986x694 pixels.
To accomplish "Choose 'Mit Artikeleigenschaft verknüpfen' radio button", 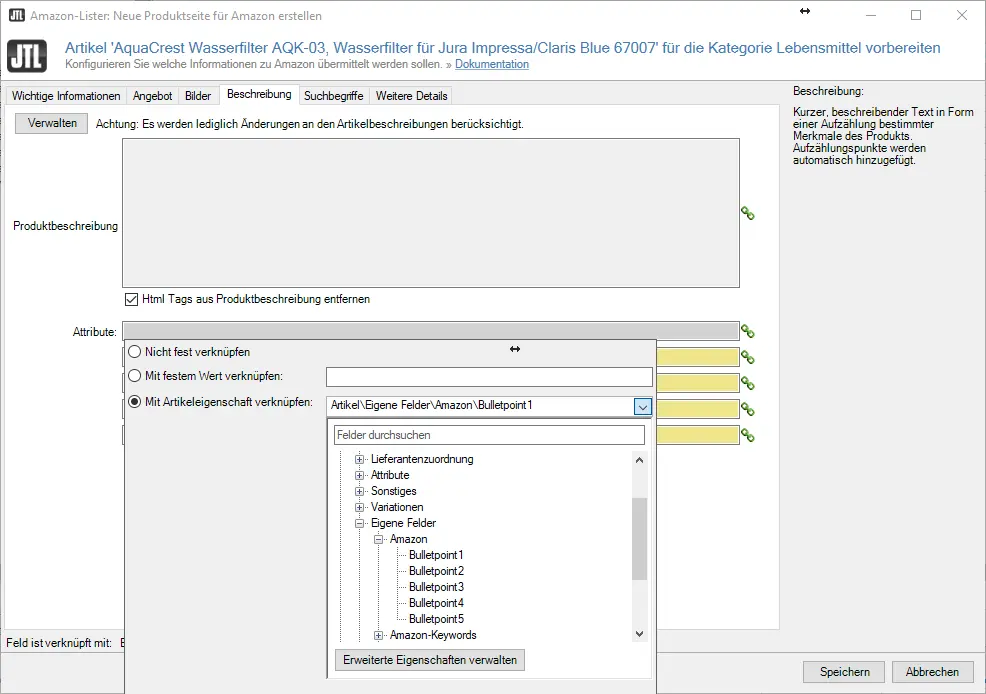I will pyautogui.click(x=135, y=402).
